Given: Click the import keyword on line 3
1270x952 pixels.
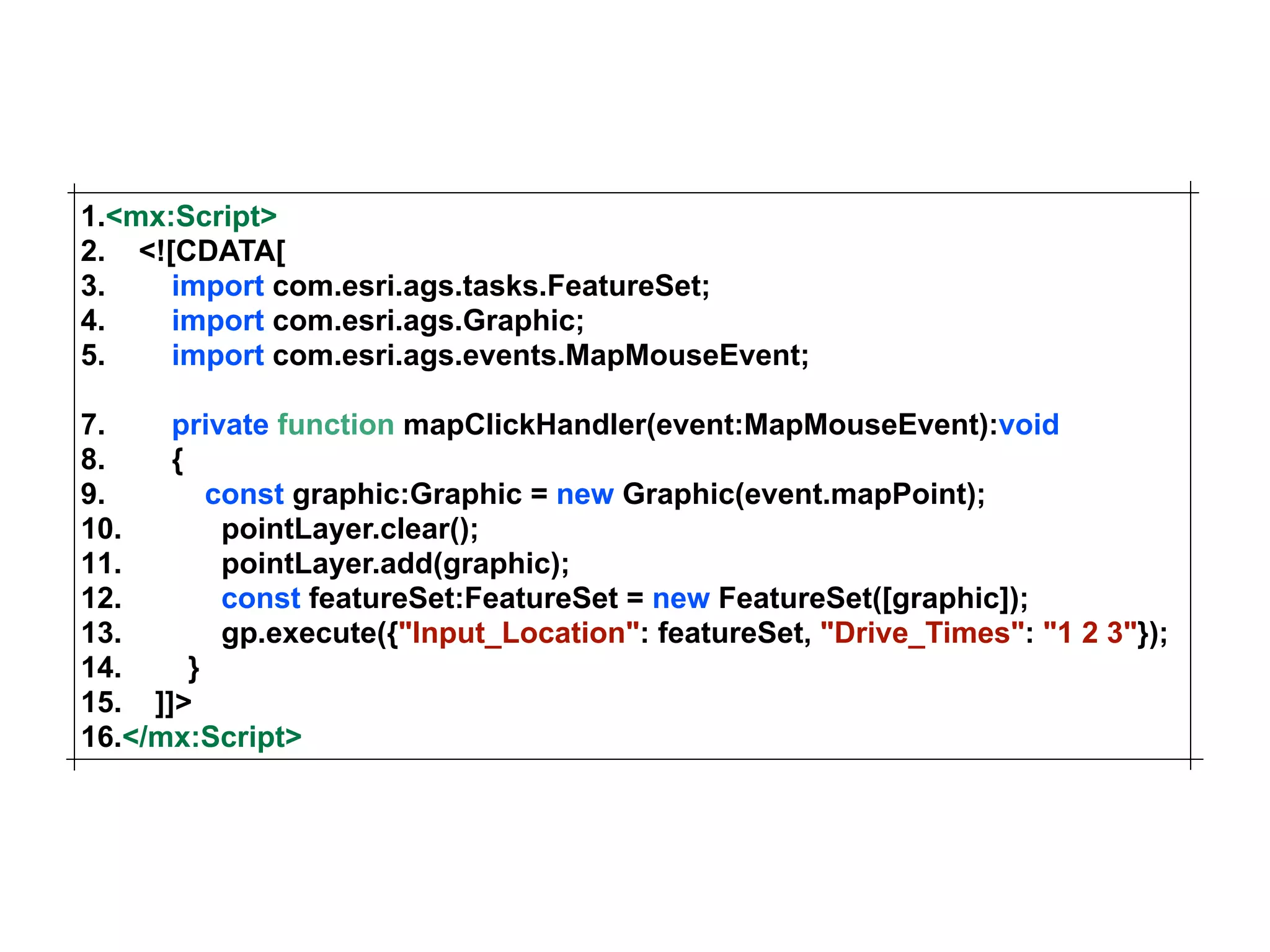Looking at the screenshot, I should click(218, 286).
